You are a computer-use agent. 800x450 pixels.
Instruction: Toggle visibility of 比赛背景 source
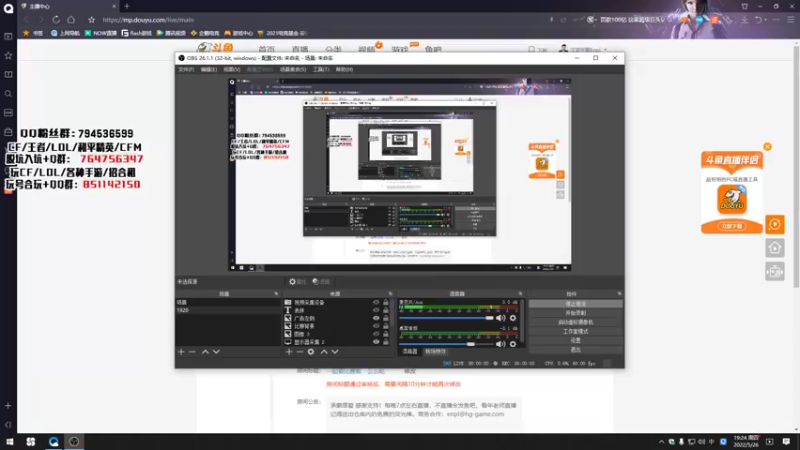pos(376,326)
